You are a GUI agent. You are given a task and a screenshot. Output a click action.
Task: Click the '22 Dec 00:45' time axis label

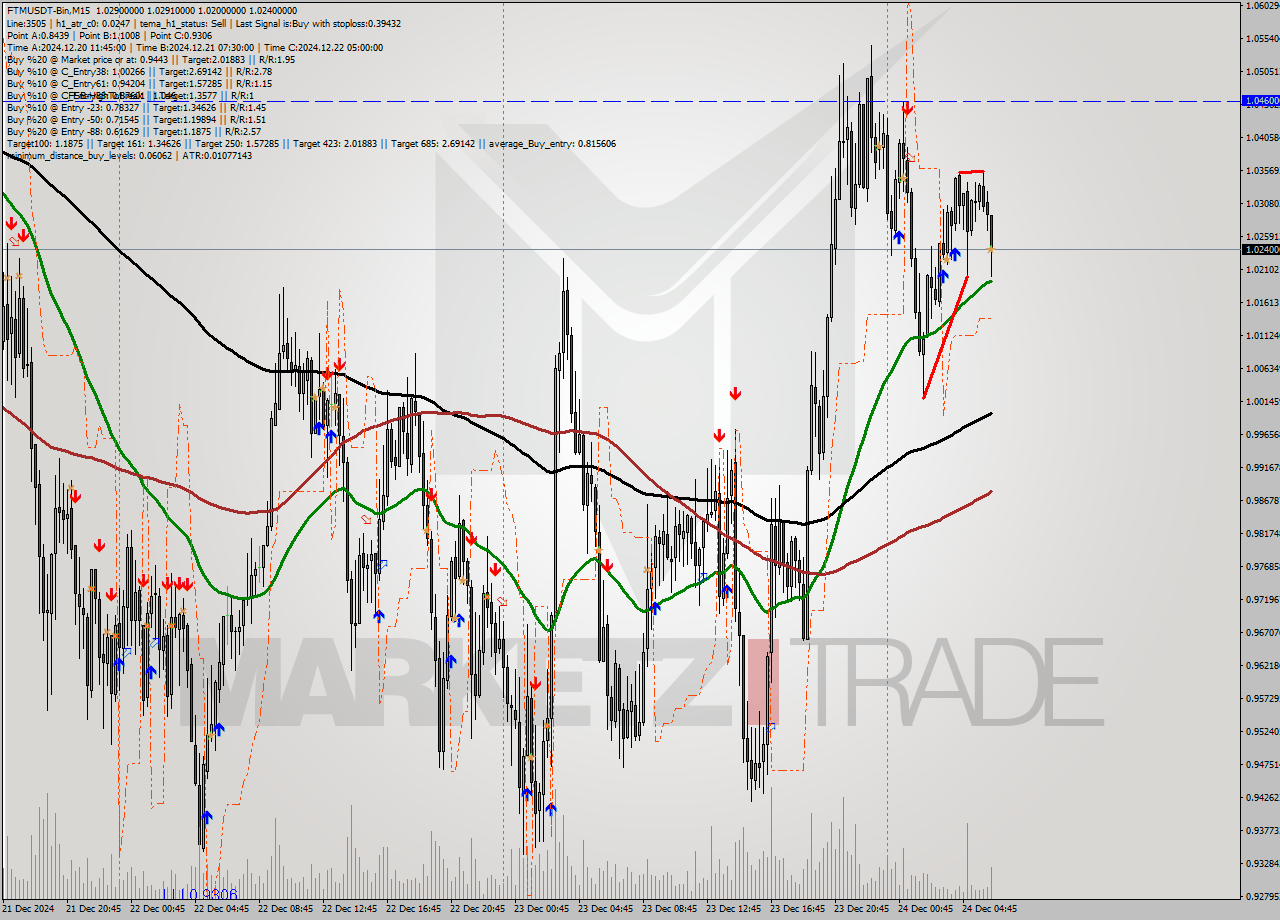pyautogui.click(x=157, y=909)
